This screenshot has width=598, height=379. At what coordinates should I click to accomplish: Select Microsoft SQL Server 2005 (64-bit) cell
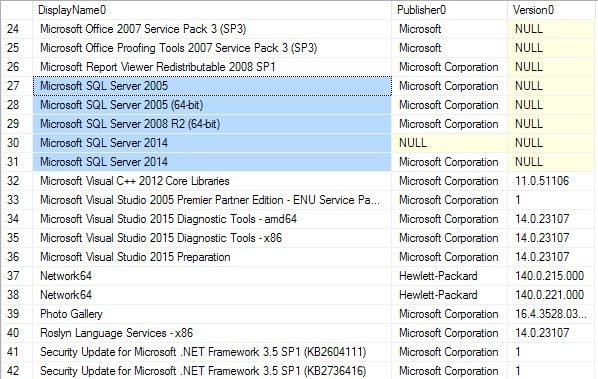tap(212, 105)
